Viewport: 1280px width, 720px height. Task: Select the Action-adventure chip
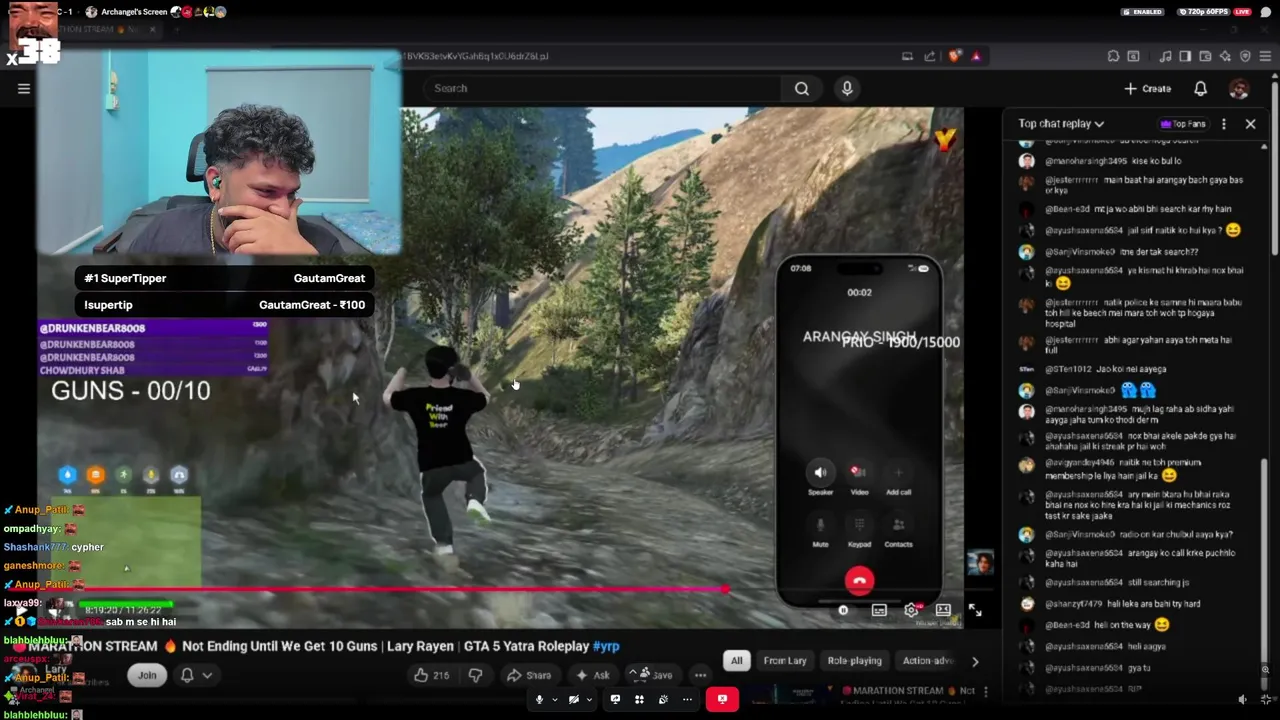click(x=928, y=661)
